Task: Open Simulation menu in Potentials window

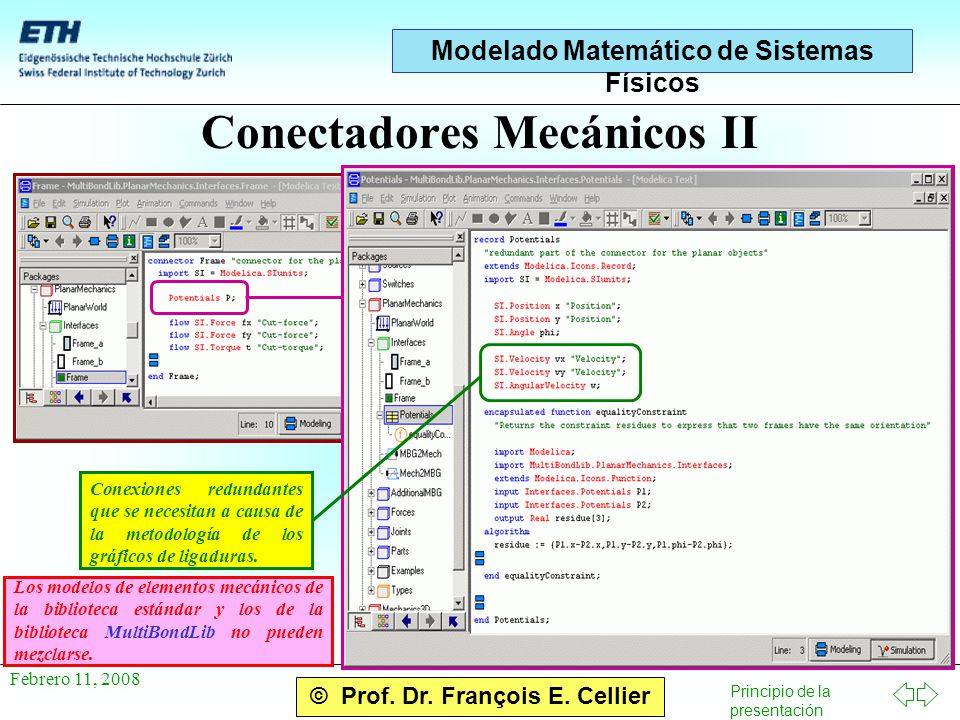Action: [418, 198]
